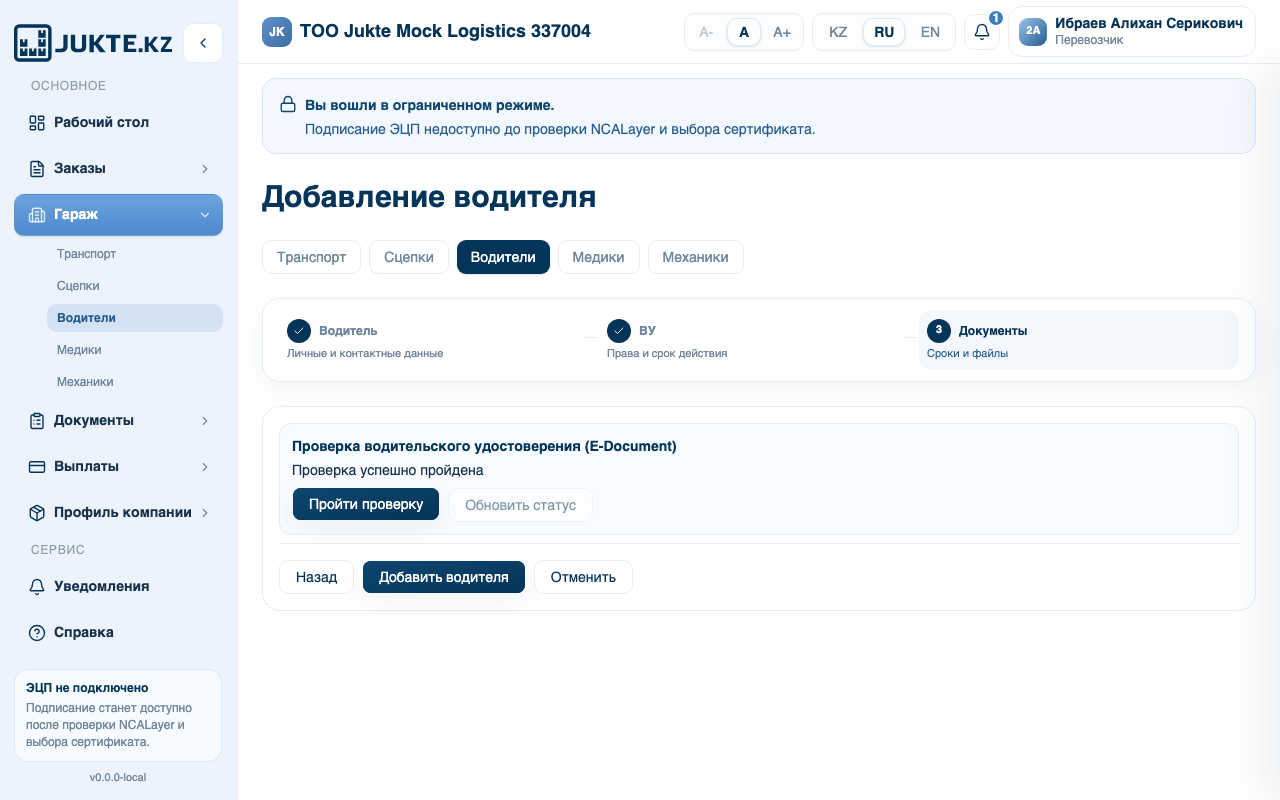The width and height of the screenshot is (1280, 800).
Task: Click Обновить статус button
Action: [x=521, y=505]
